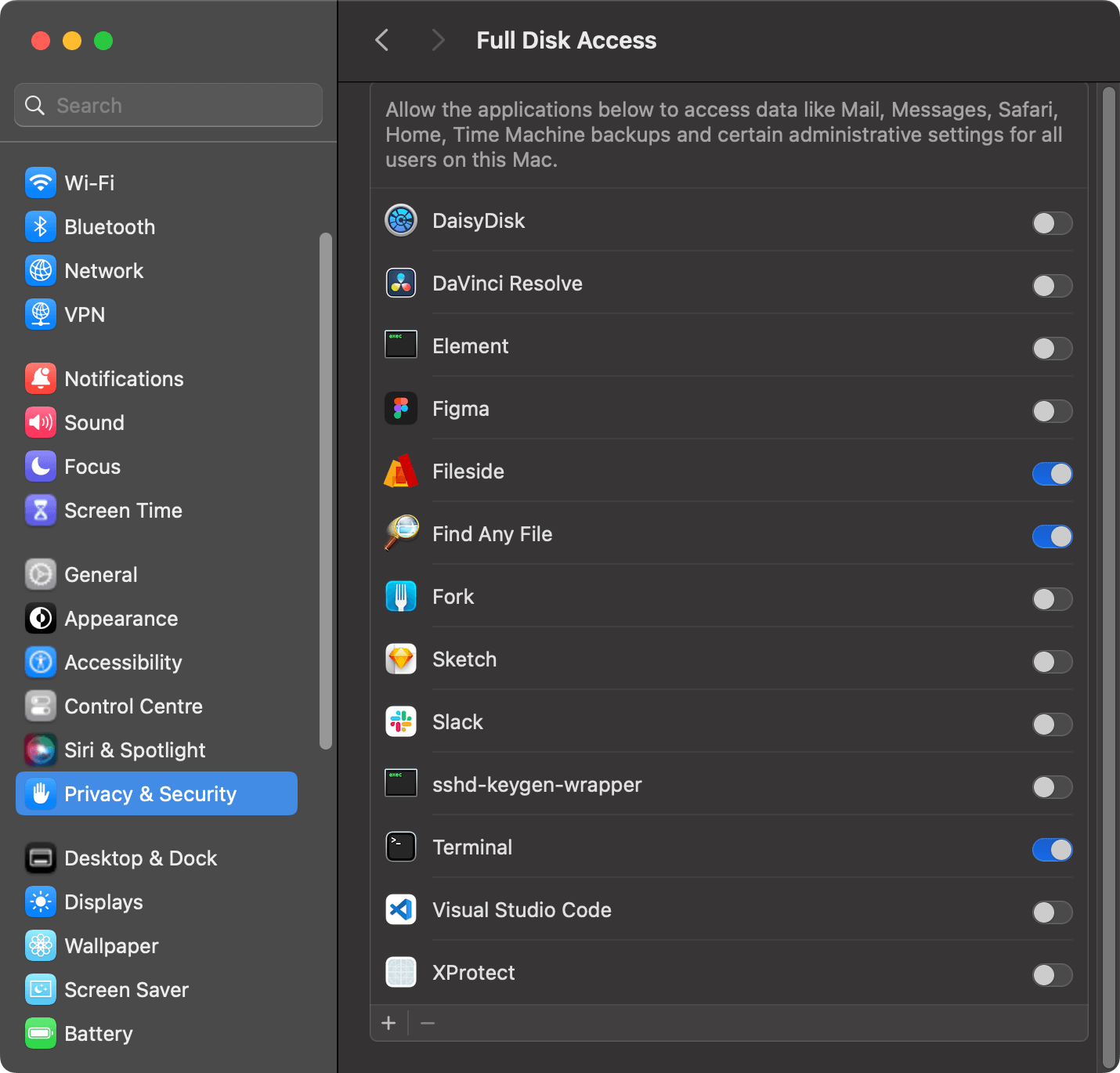Click the Bluetooth icon in the sidebar
The height and width of the screenshot is (1073, 1120).
40,226
